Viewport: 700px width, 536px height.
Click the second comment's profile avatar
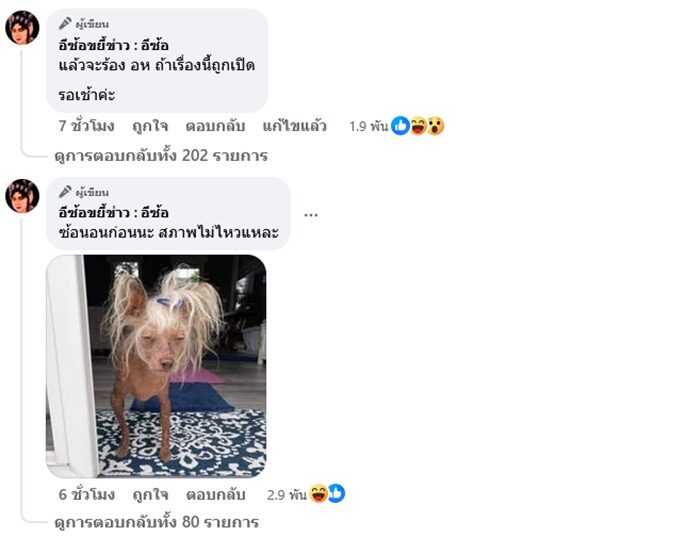coord(22,196)
